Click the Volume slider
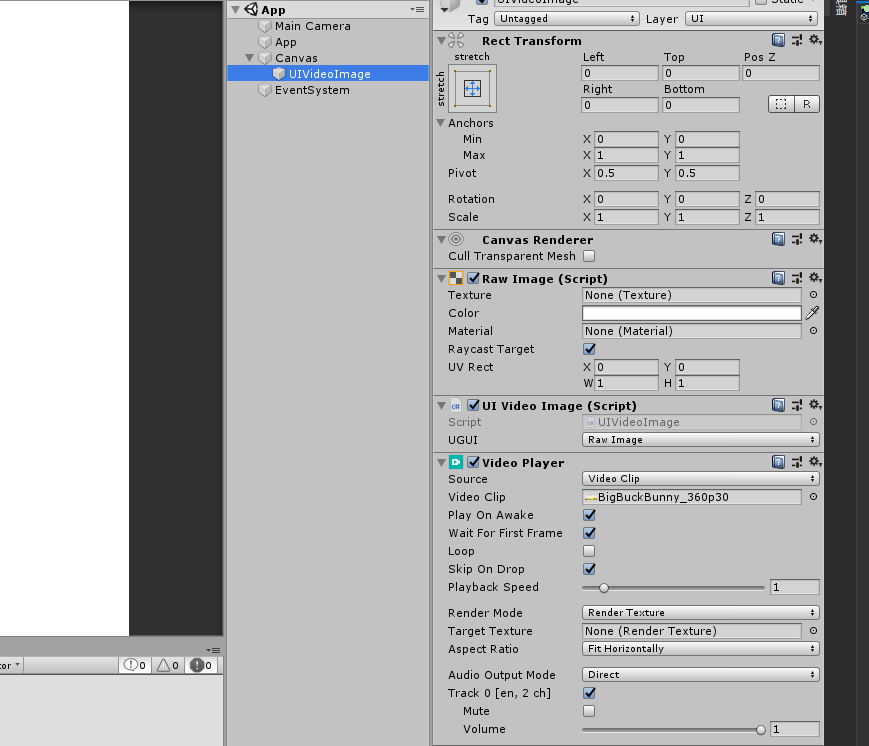869x746 pixels. [x=673, y=729]
